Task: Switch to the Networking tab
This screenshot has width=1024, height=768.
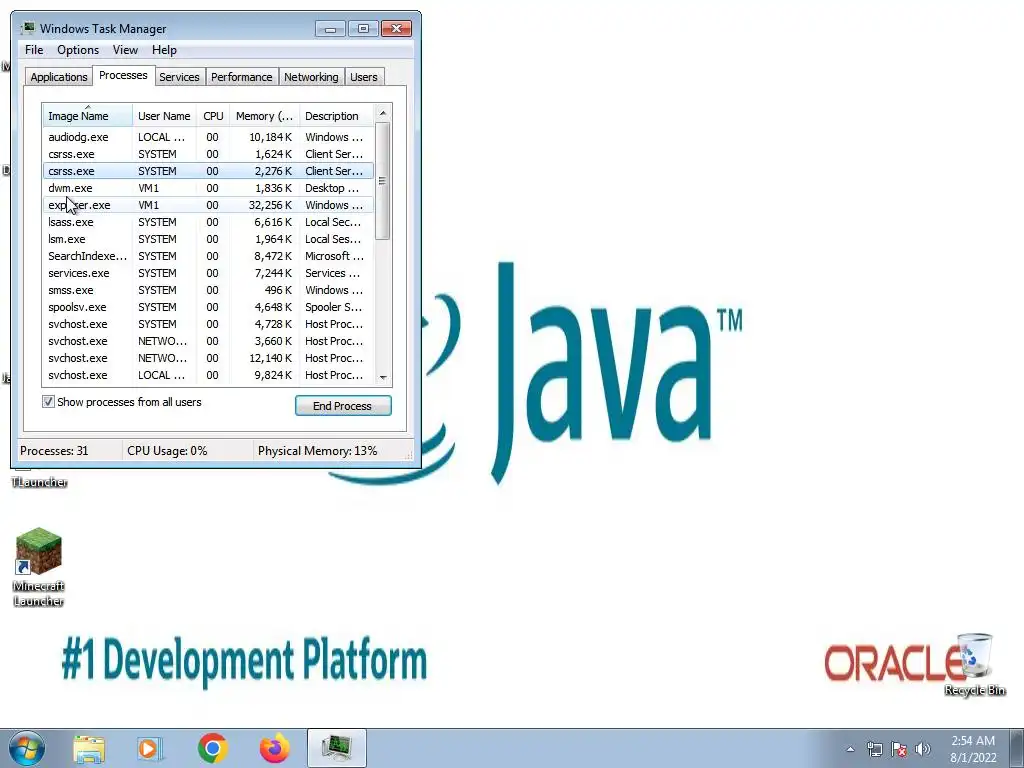Action: 311,77
